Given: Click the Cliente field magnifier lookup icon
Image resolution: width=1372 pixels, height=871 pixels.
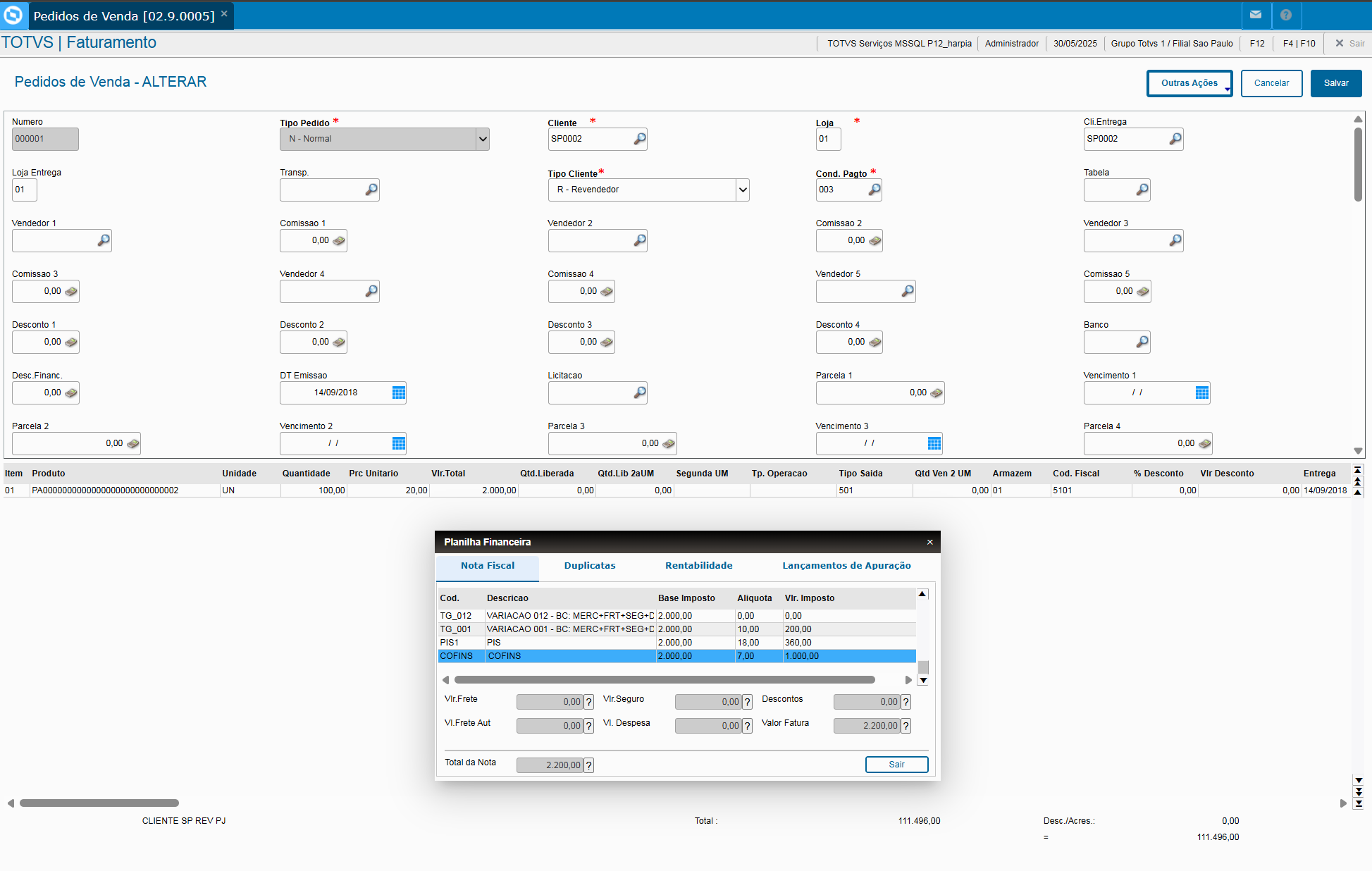Looking at the screenshot, I should pos(639,139).
